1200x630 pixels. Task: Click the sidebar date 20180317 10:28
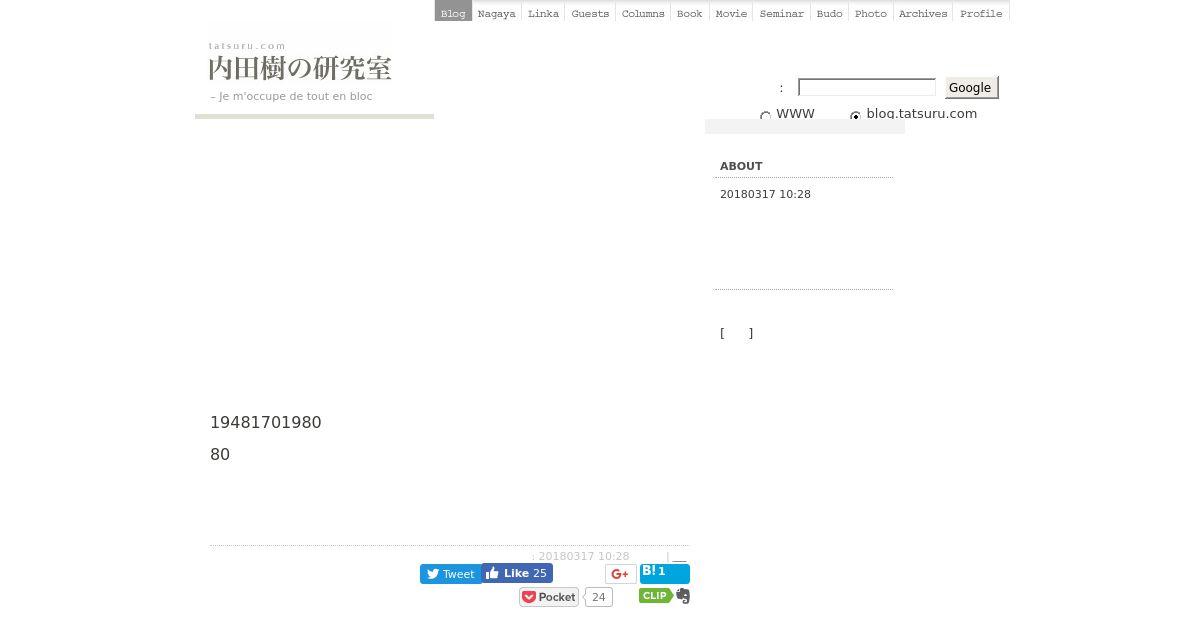coord(765,194)
